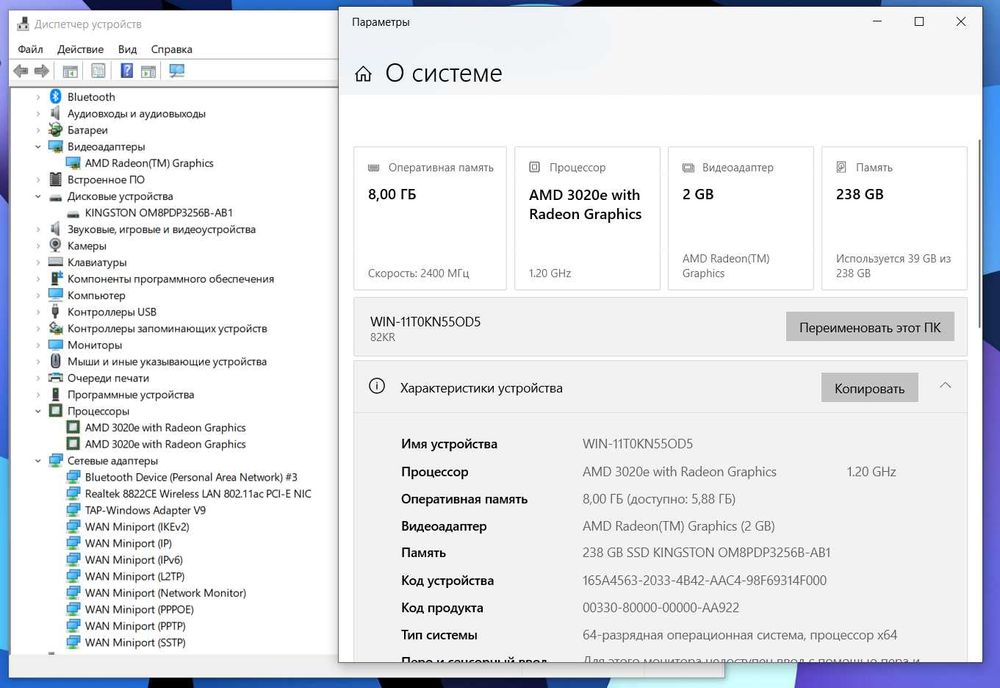
Task: Select Bluetooth Device (Personal Area Network) #3
Action: (191, 477)
